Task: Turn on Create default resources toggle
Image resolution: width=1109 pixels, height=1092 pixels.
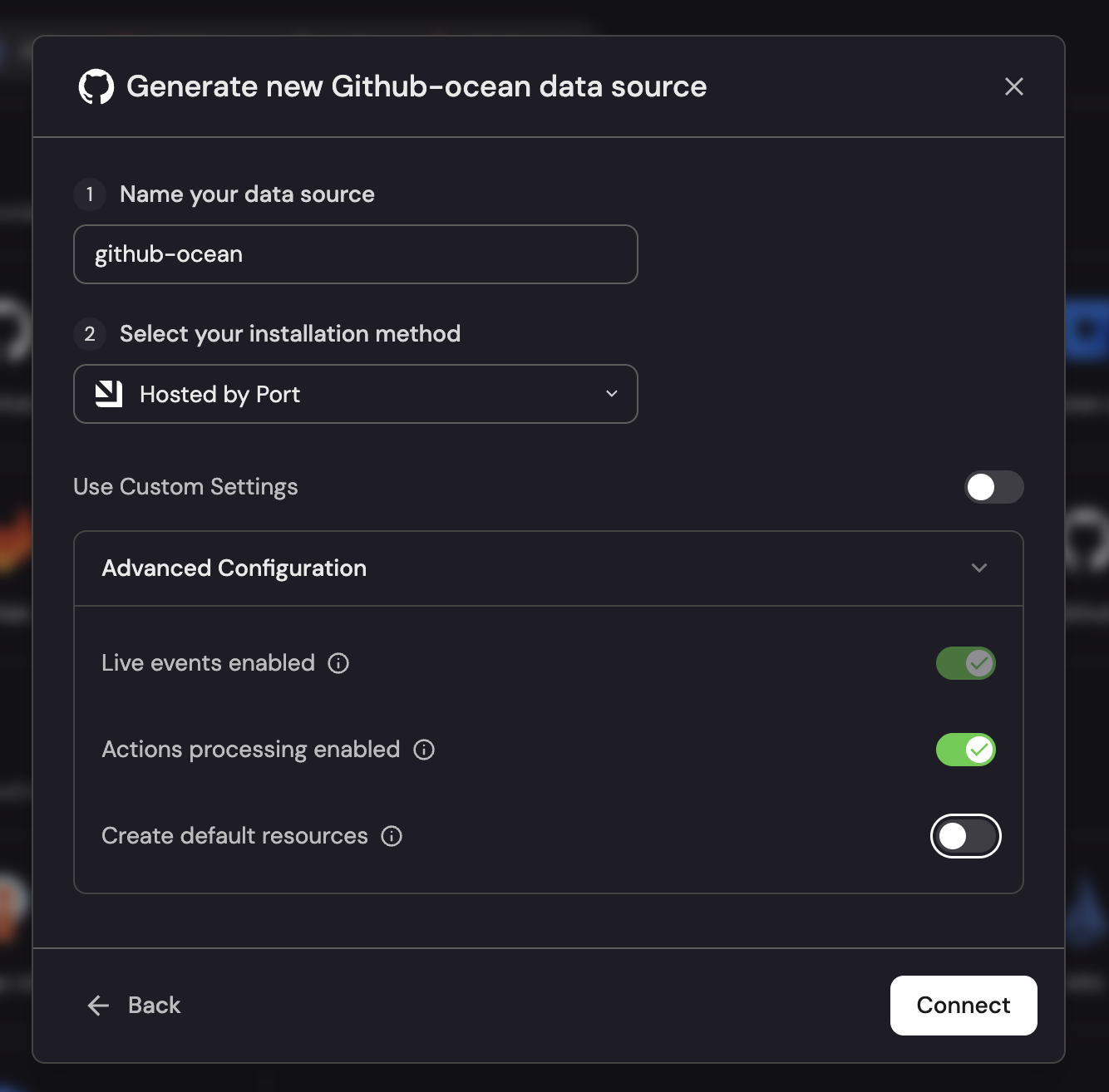Action: point(965,836)
